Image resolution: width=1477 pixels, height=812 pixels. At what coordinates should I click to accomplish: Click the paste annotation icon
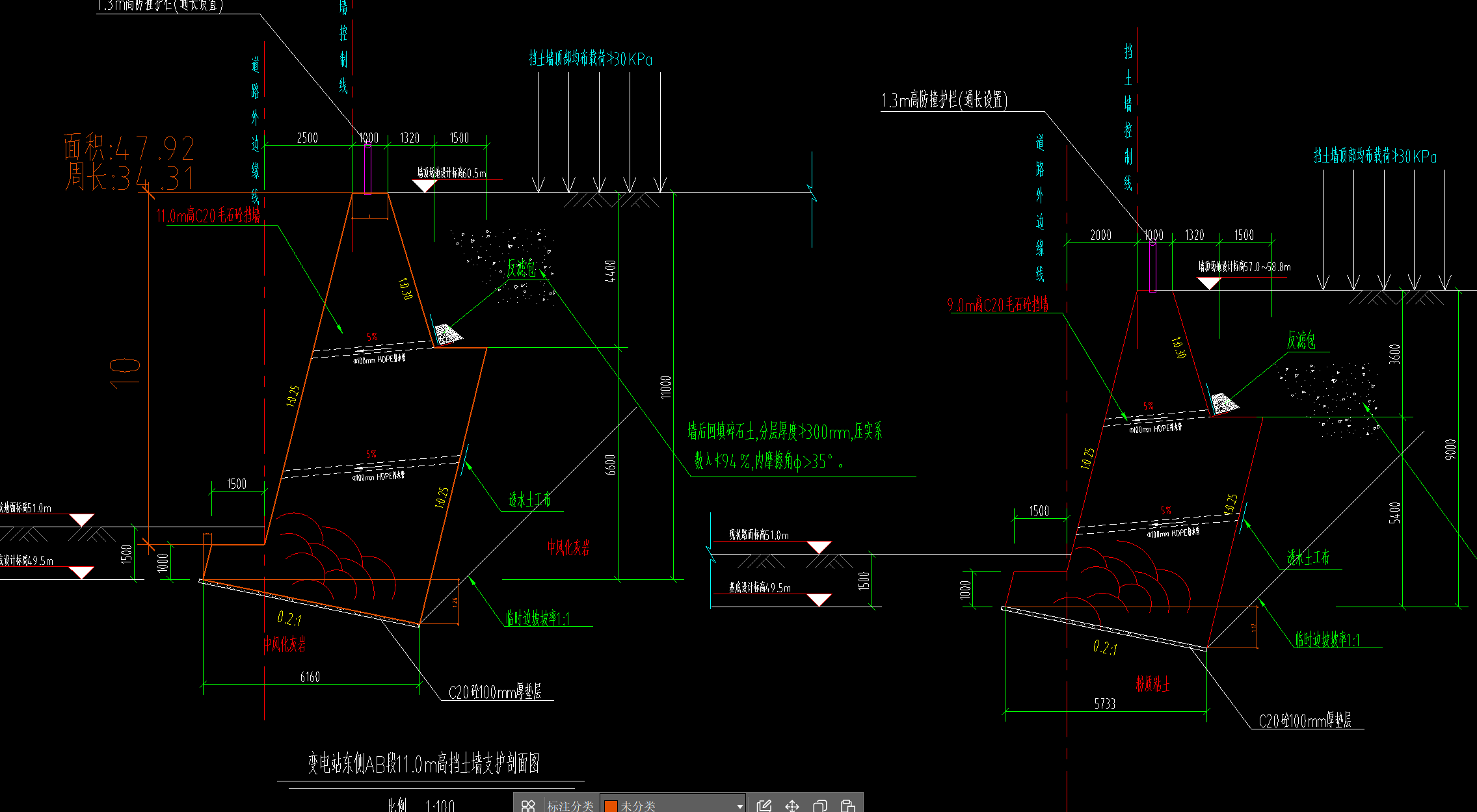coord(848,805)
